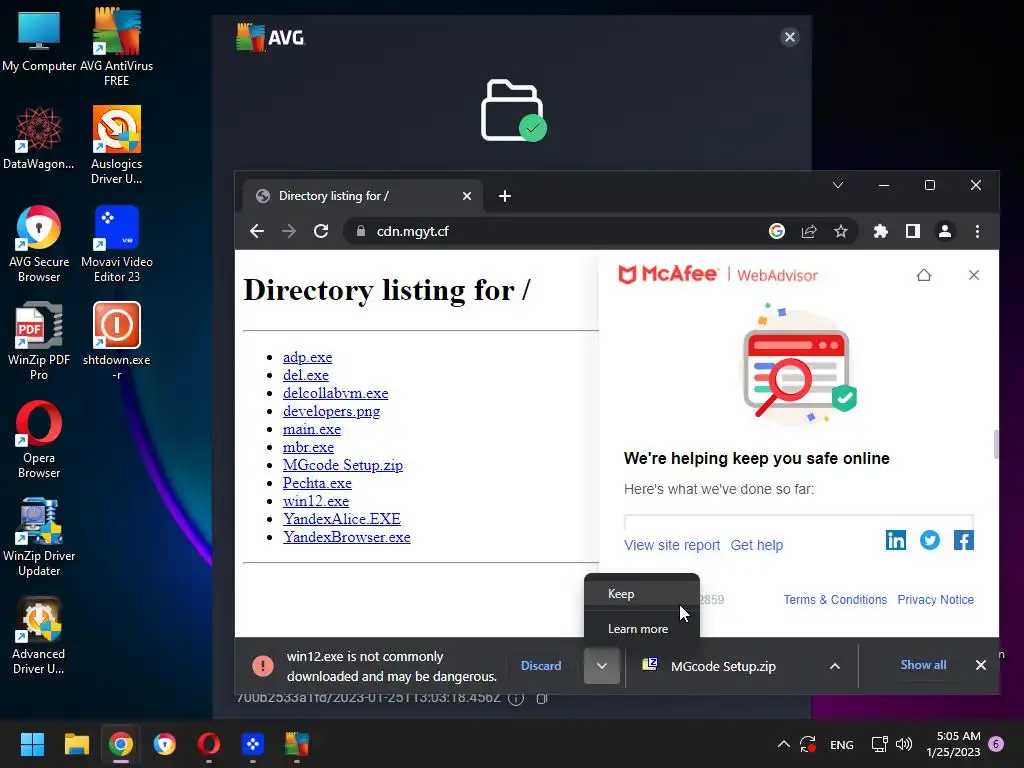Open LinkedIn icon in WebAdvisor
The image size is (1024, 768).
(x=895, y=540)
